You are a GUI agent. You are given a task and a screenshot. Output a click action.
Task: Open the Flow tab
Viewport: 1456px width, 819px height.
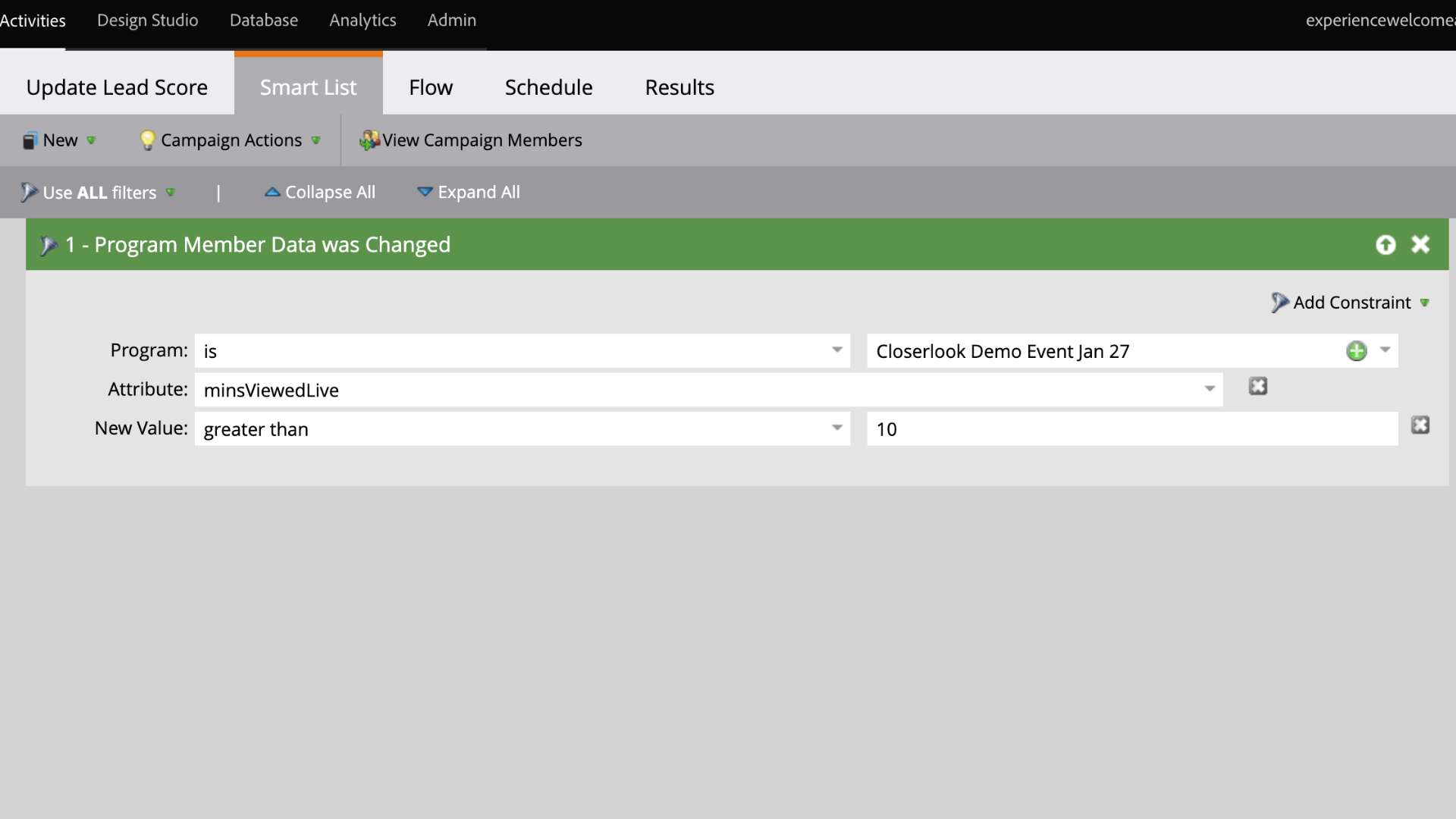click(x=431, y=87)
